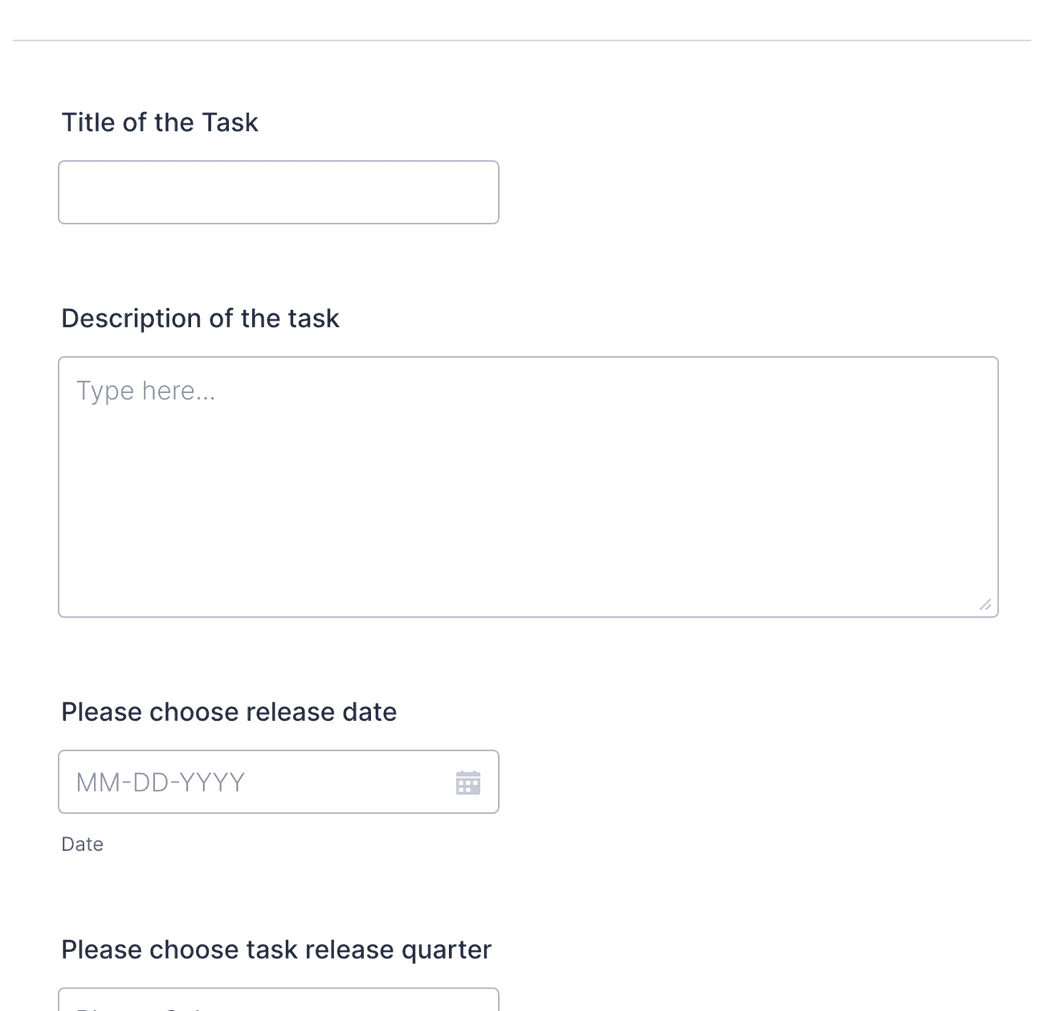Image resolution: width=1044 pixels, height=1011 pixels.
Task: Click the top border divider line
Action: click(522, 40)
